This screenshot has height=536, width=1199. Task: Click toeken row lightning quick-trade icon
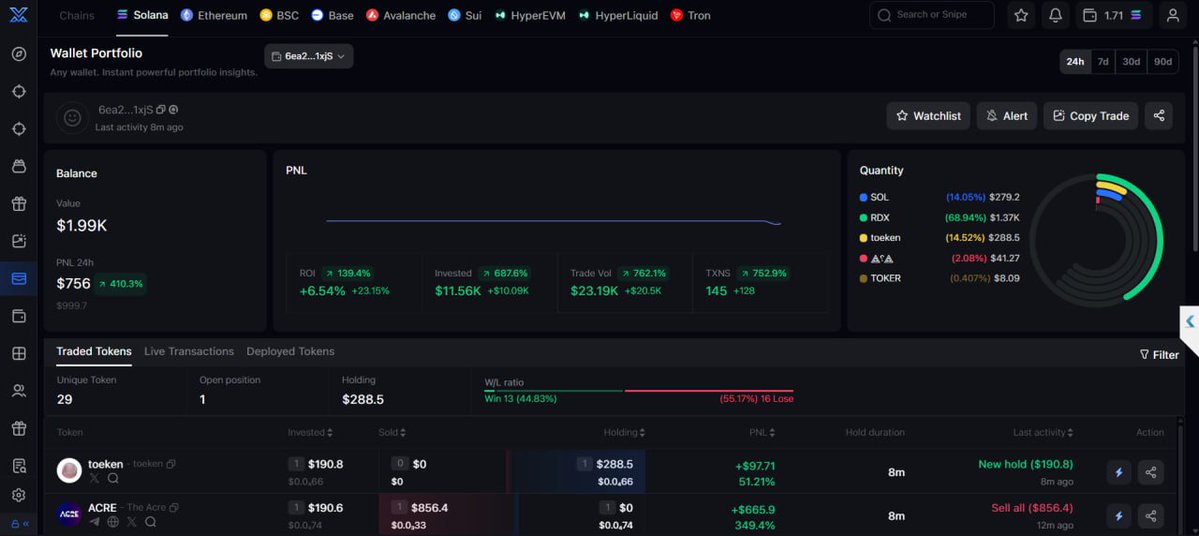(x=1119, y=473)
